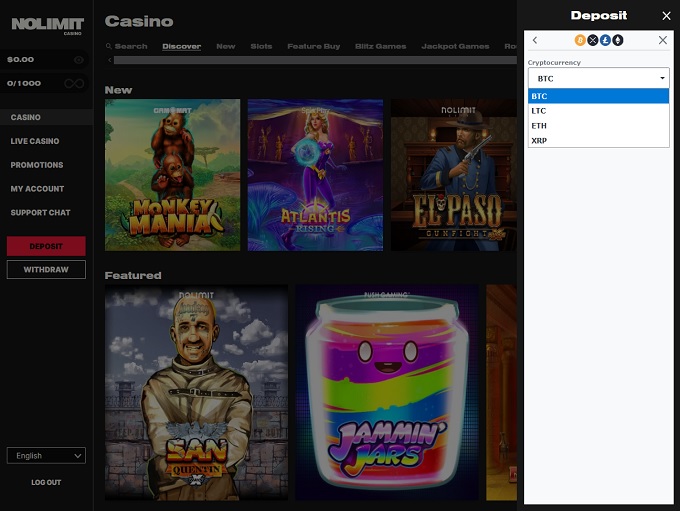Close the inner payment form with the X
The width and height of the screenshot is (680, 511).
click(662, 40)
